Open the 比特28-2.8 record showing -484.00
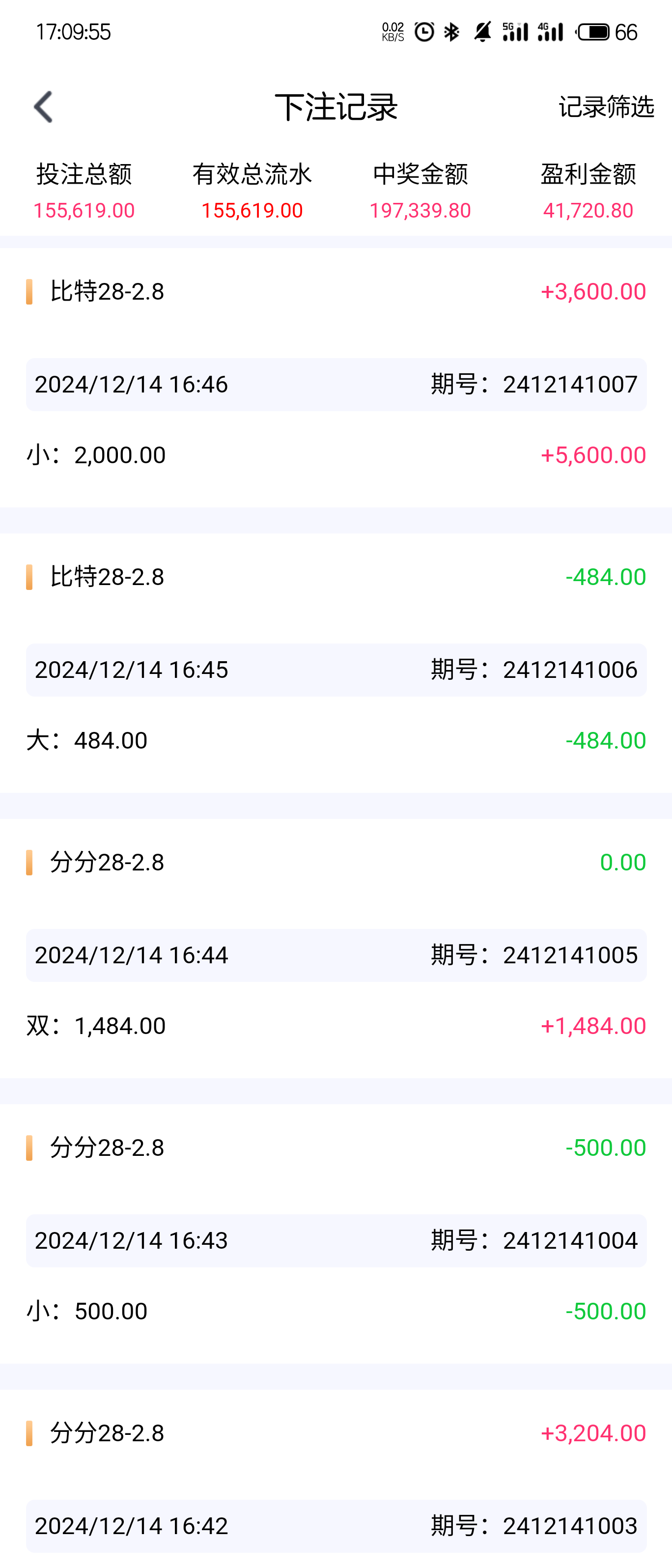 point(336,577)
